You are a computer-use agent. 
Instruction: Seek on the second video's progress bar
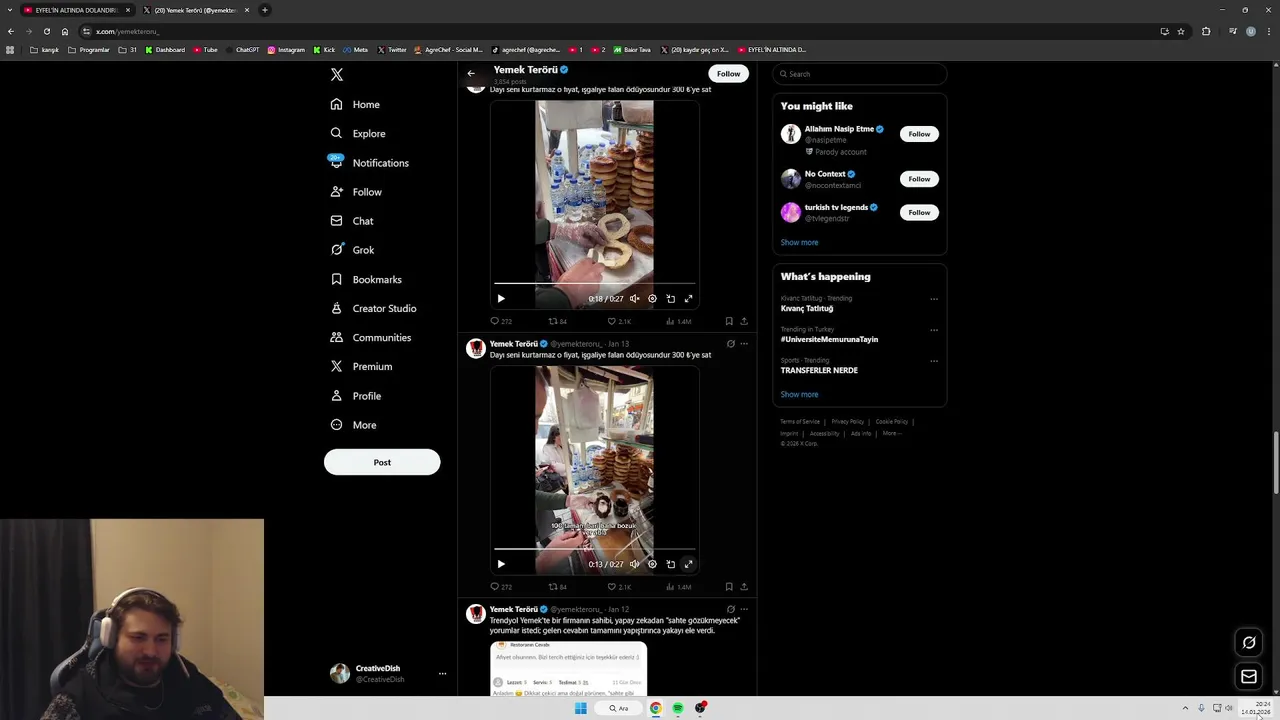pyautogui.click(x=594, y=549)
